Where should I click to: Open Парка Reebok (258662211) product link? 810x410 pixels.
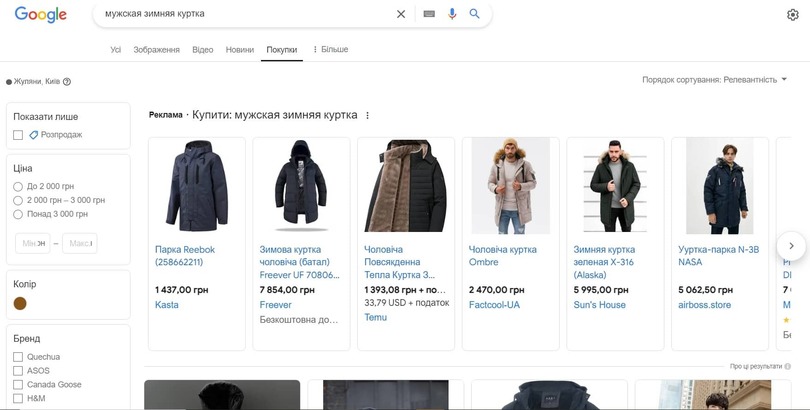coord(185,256)
